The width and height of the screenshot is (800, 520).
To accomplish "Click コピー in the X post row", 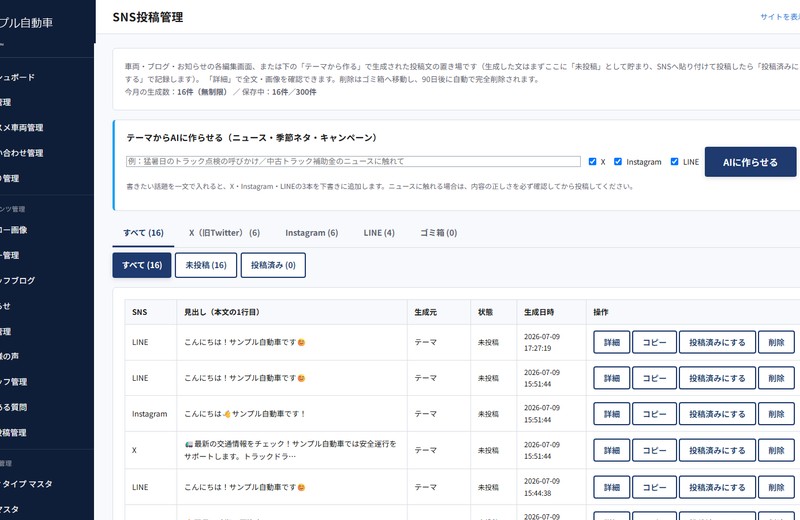I will pos(654,451).
